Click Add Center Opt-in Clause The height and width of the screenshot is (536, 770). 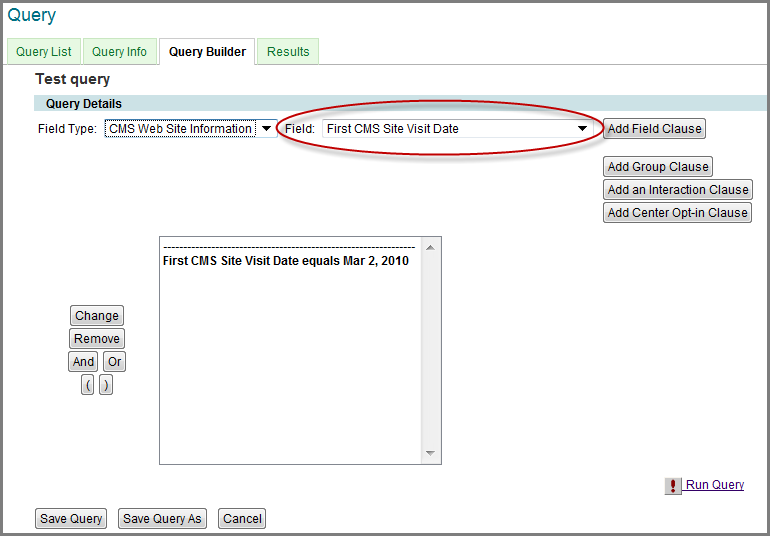[x=677, y=213]
